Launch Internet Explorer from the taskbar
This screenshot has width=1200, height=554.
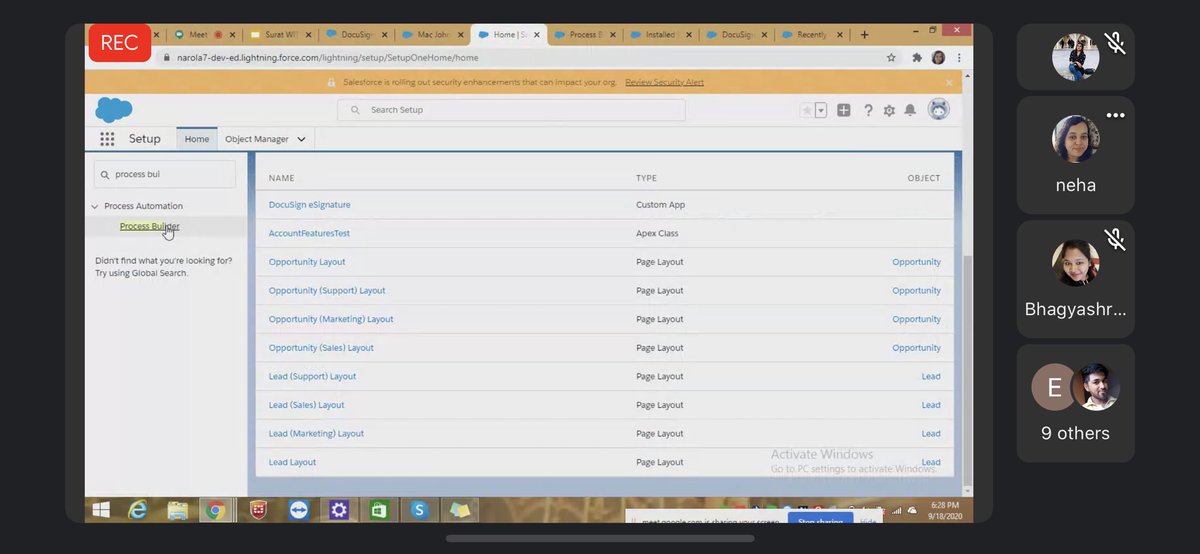click(138, 510)
